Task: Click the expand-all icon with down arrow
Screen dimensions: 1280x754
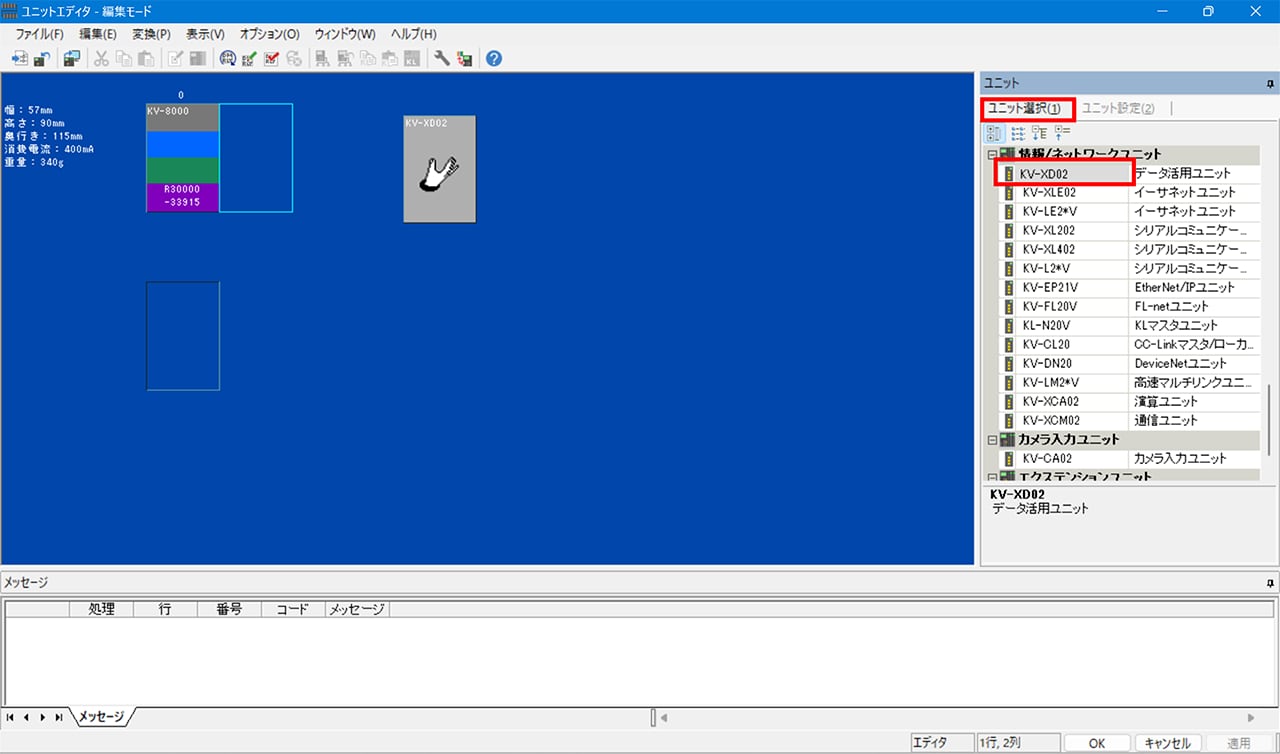Action: [x=1040, y=132]
